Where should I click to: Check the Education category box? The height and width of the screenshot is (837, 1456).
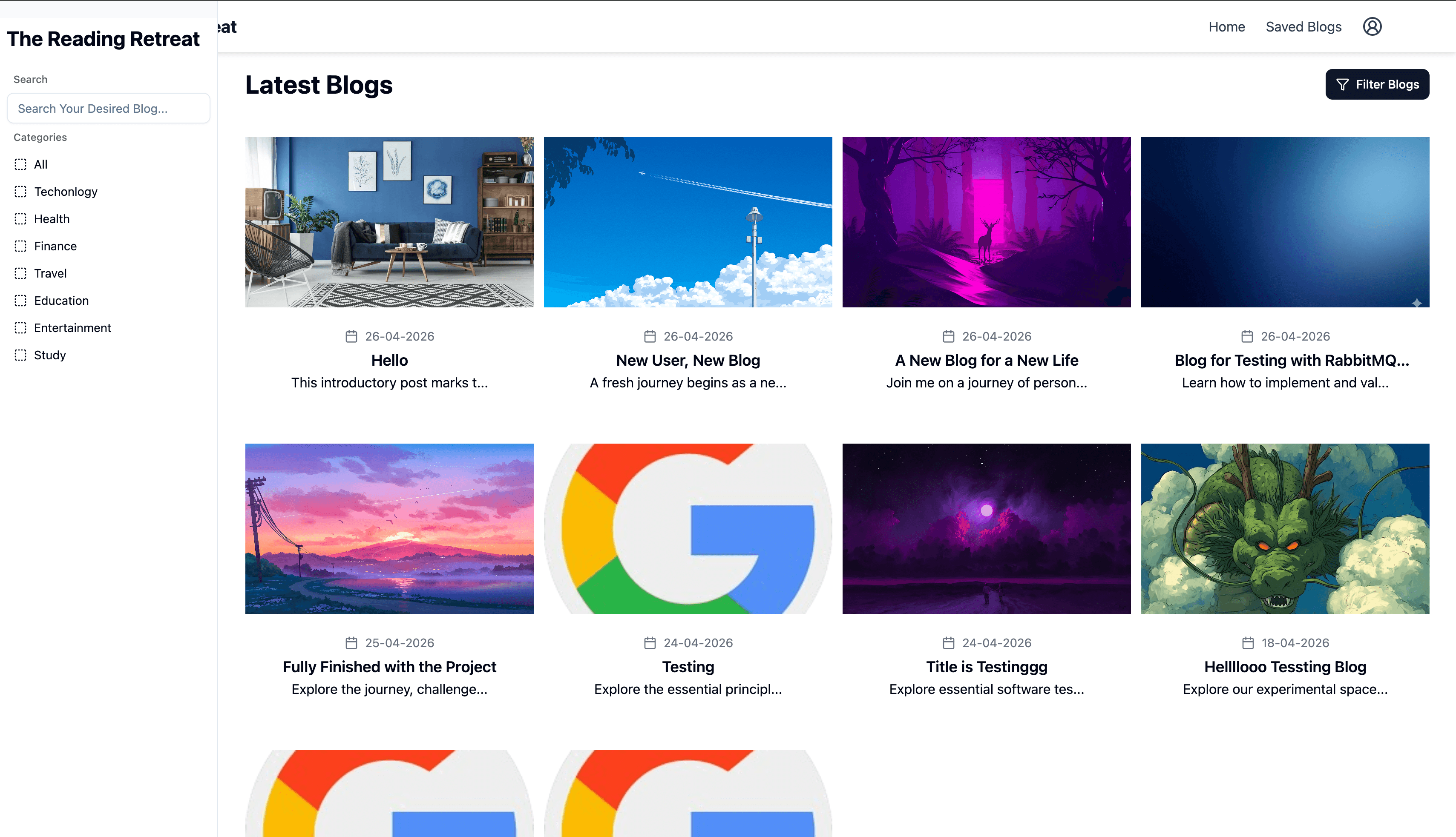[21, 301]
